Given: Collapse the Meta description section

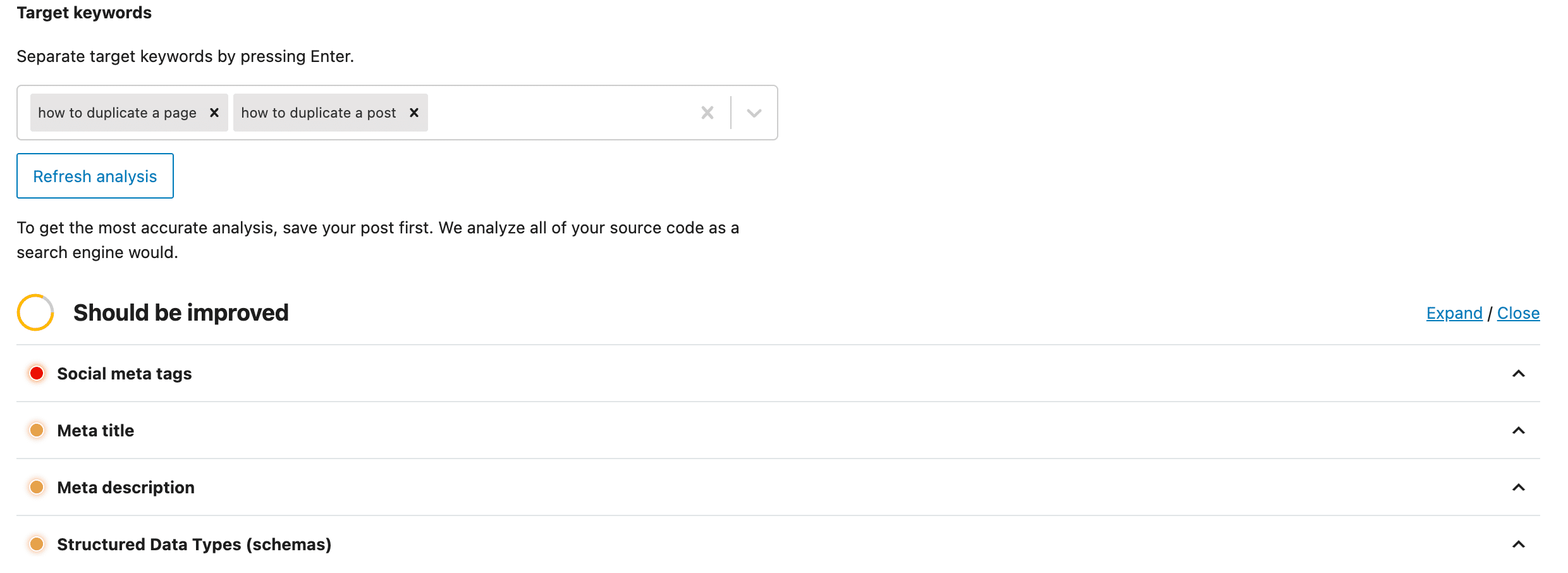Looking at the screenshot, I should point(1519,487).
